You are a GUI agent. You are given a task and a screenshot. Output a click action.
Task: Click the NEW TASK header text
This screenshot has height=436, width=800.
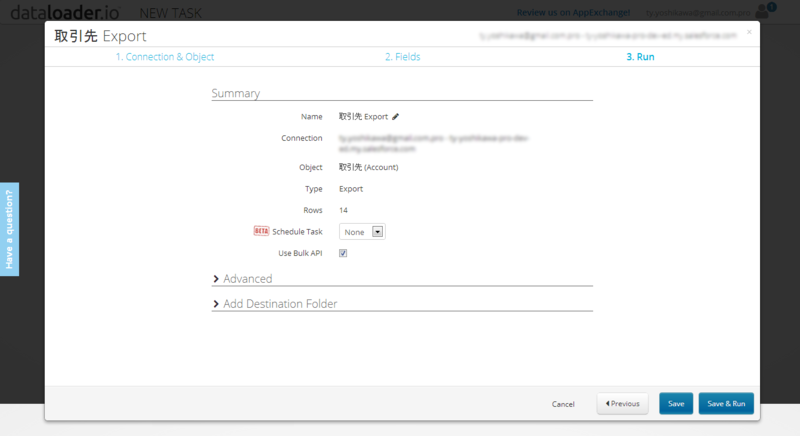click(170, 13)
